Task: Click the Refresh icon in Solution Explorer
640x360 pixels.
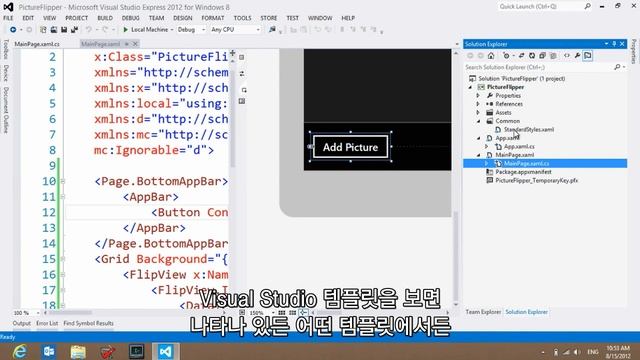Action: [x=532, y=56]
